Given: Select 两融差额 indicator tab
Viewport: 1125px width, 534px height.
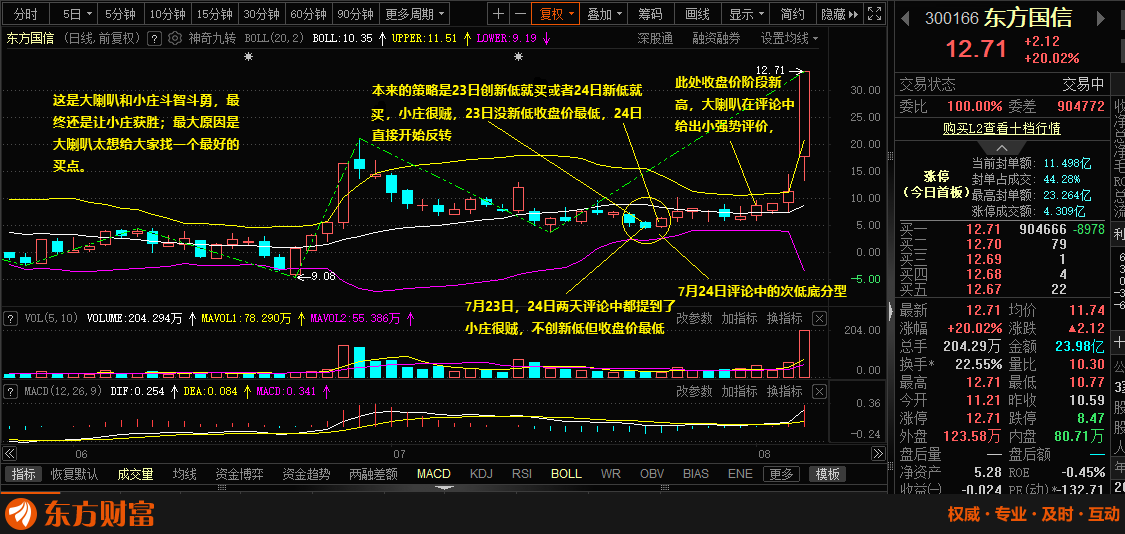Looking at the screenshot, I should coord(373,474).
